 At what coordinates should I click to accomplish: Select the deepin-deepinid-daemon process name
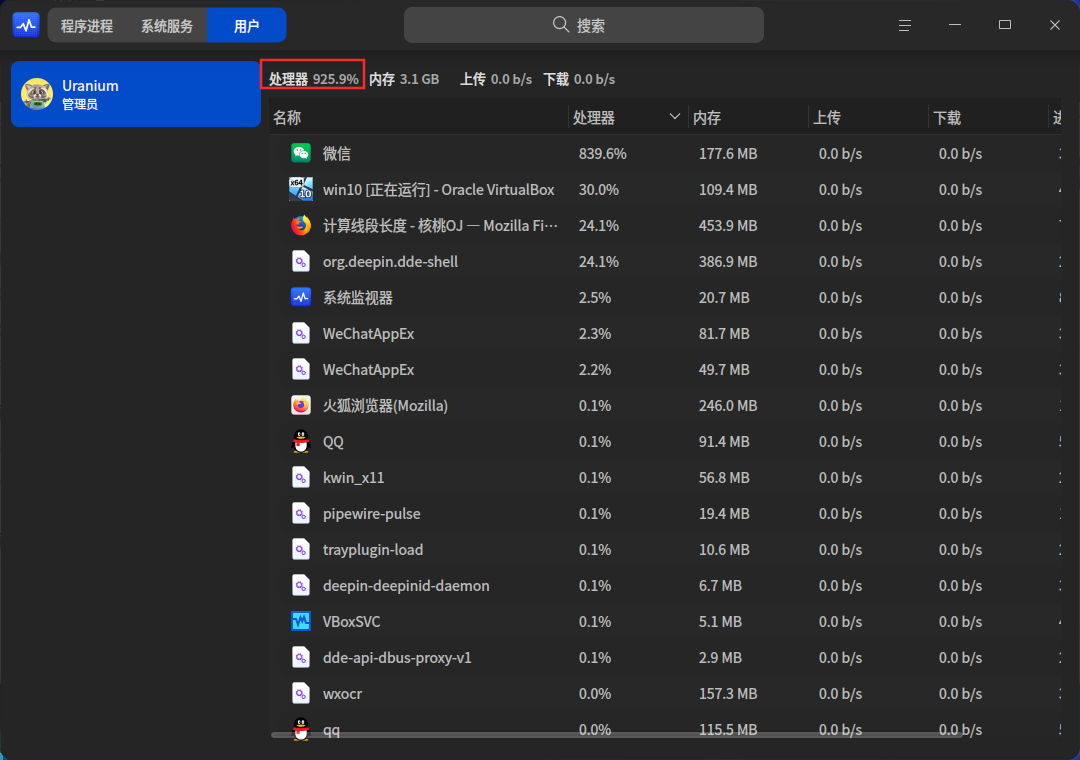pos(406,586)
